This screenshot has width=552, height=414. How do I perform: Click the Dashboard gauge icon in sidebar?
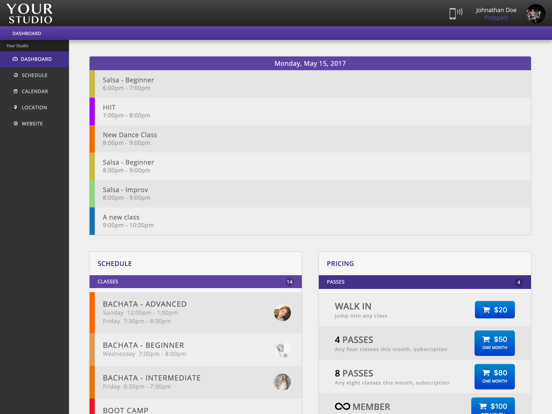pyautogui.click(x=15, y=59)
